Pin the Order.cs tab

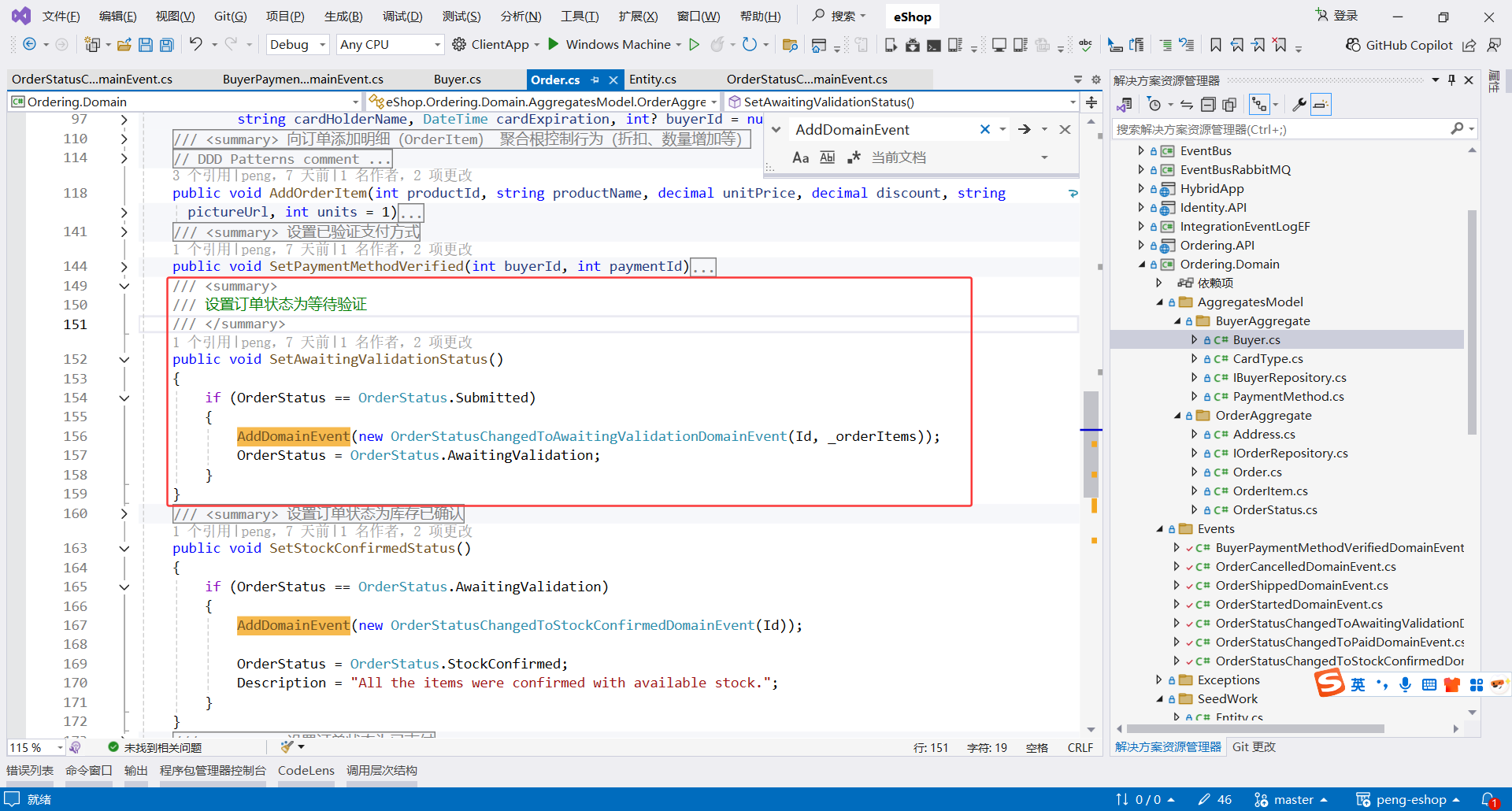point(595,80)
